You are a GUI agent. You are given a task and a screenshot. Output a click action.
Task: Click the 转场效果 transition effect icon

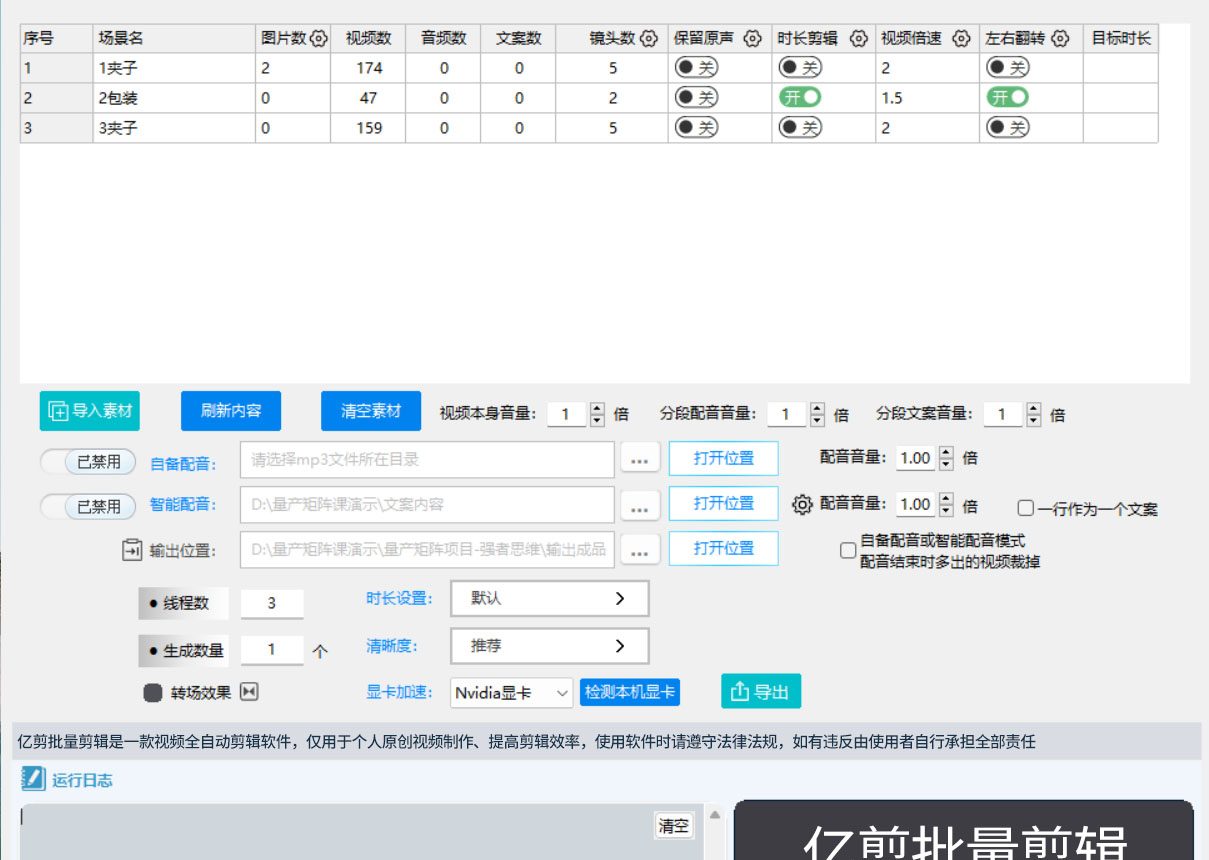point(250,690)
